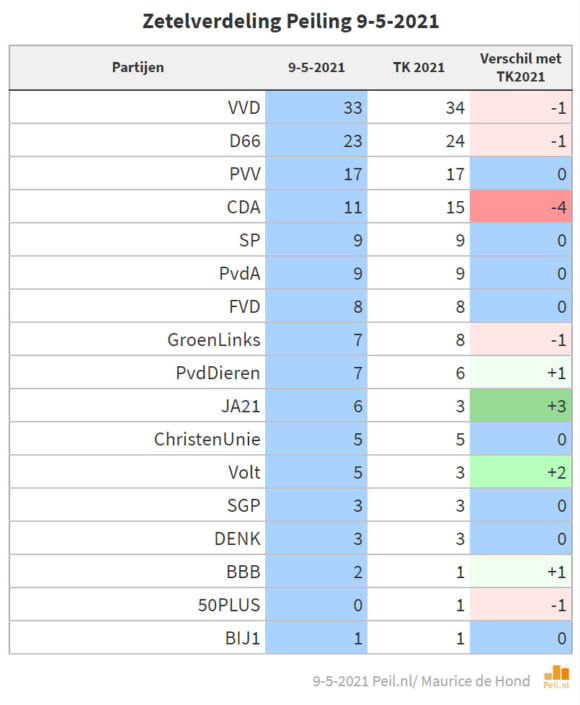Click the GroenLinks party name

coord(214,340)
